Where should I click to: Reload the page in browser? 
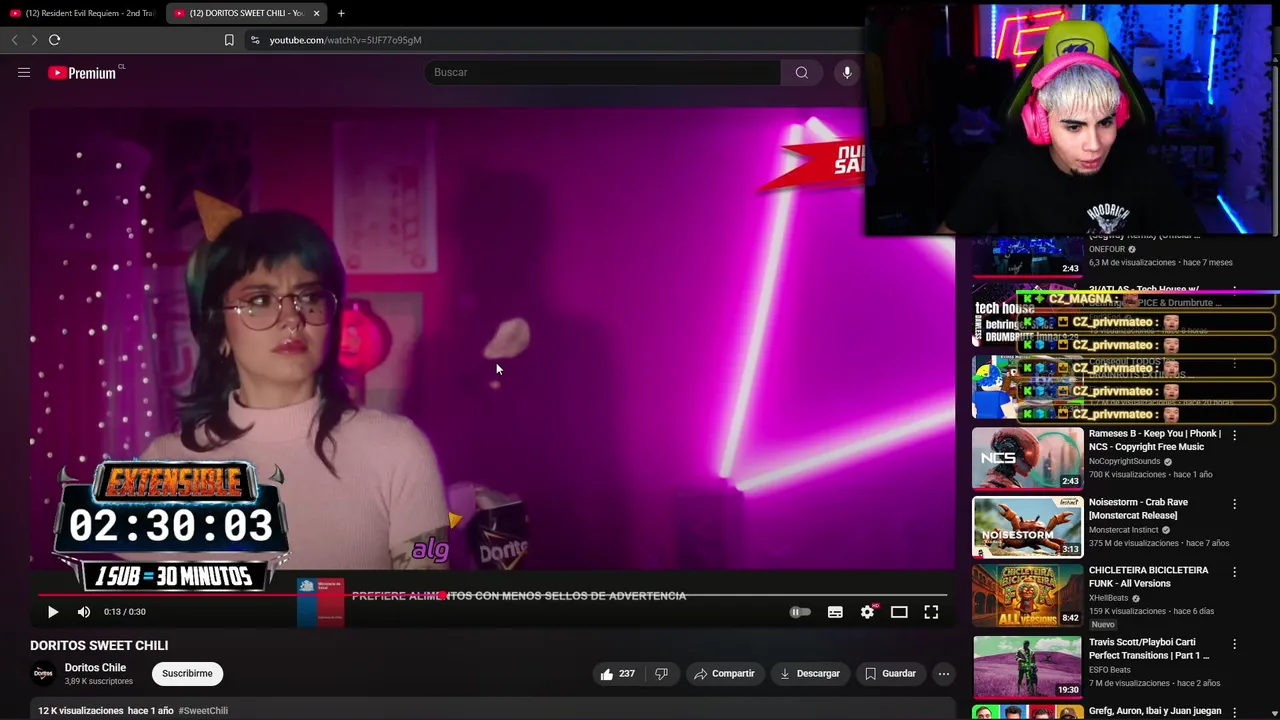coord(54,40)
